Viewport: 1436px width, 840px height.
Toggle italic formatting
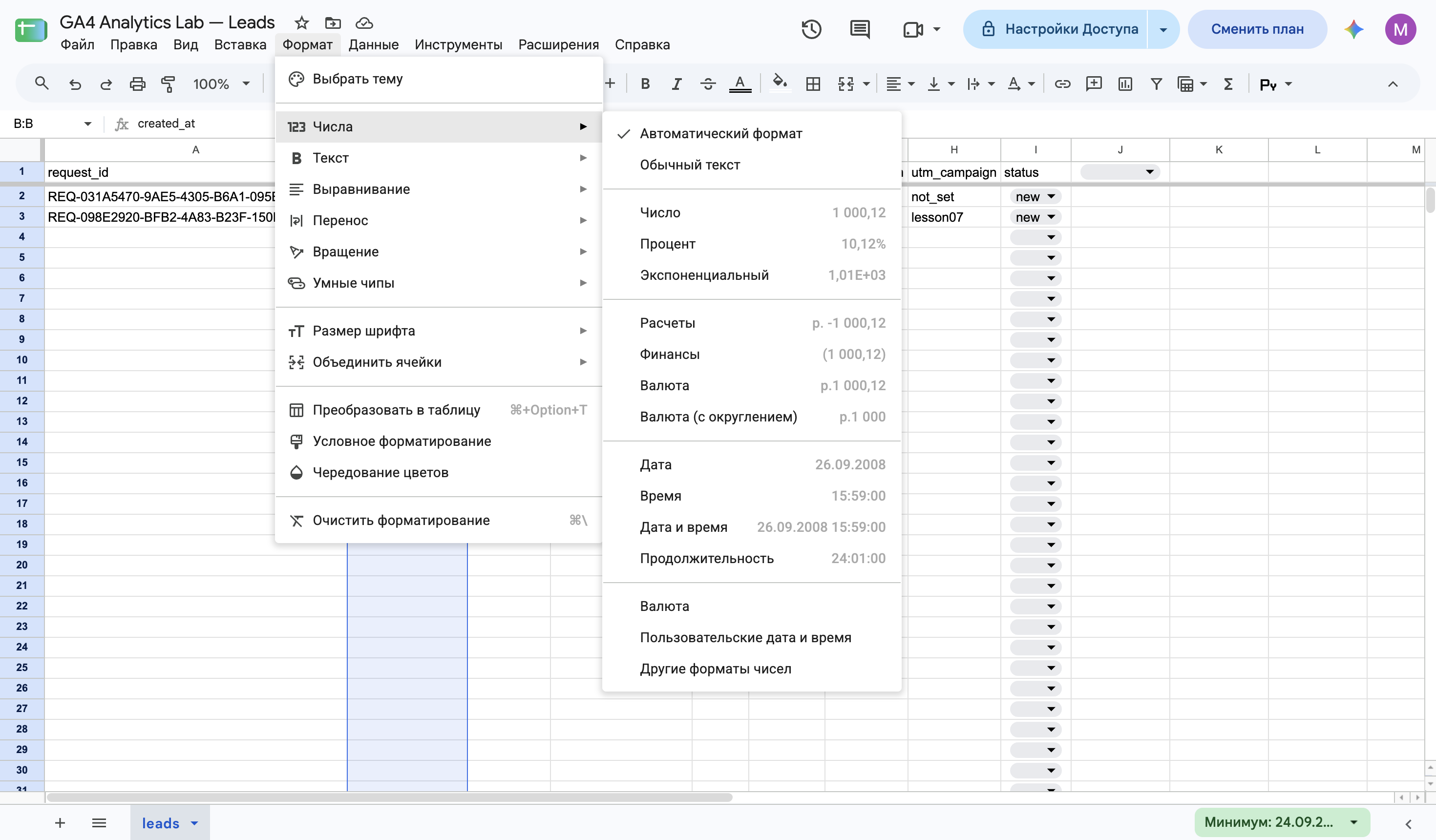[676, 84]
